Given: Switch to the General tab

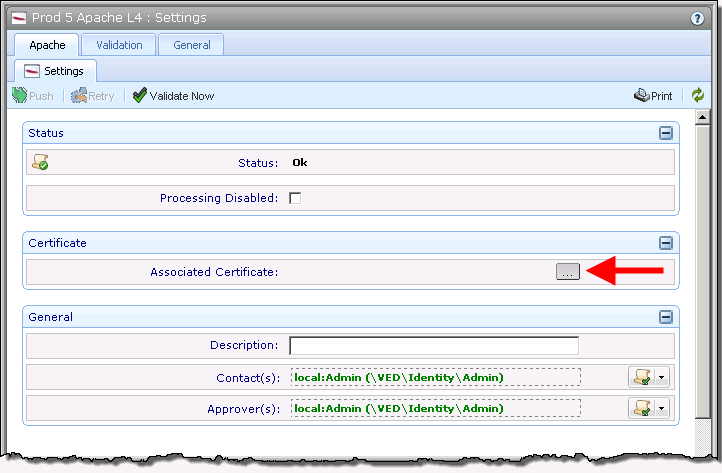Looking at the screenshot, I should tap(191, 45).
